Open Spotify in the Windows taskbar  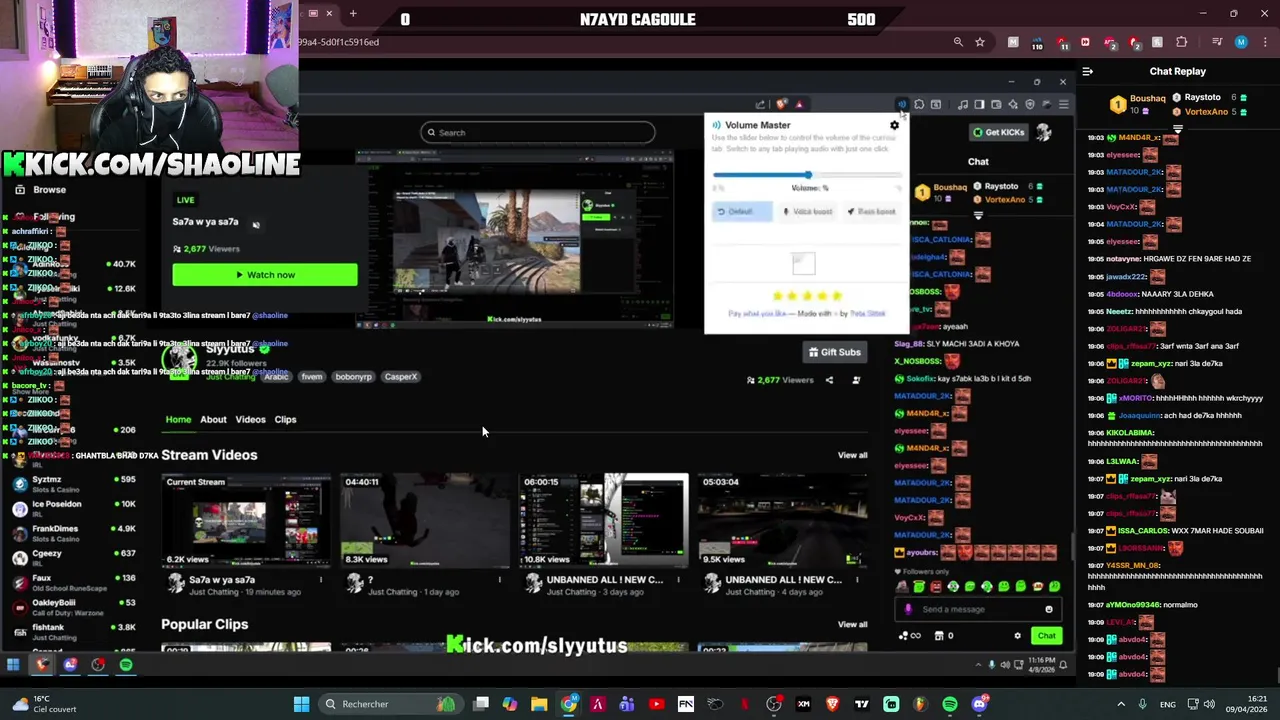(950, 704)
